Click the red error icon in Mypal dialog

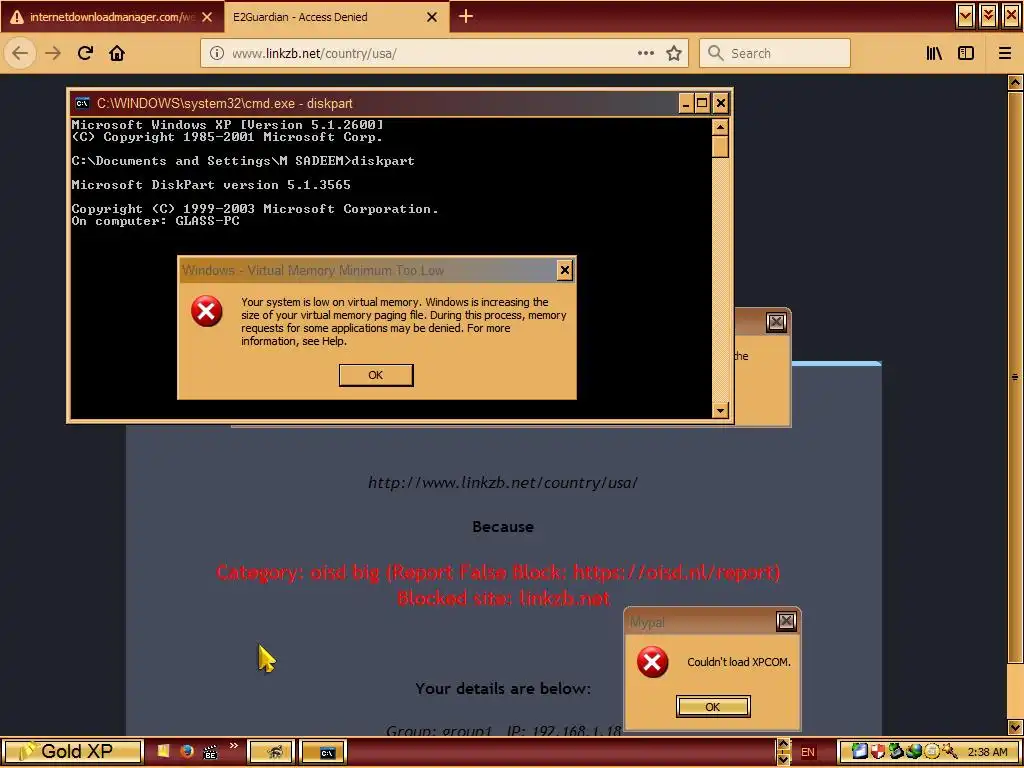click(x=652, y=662)
